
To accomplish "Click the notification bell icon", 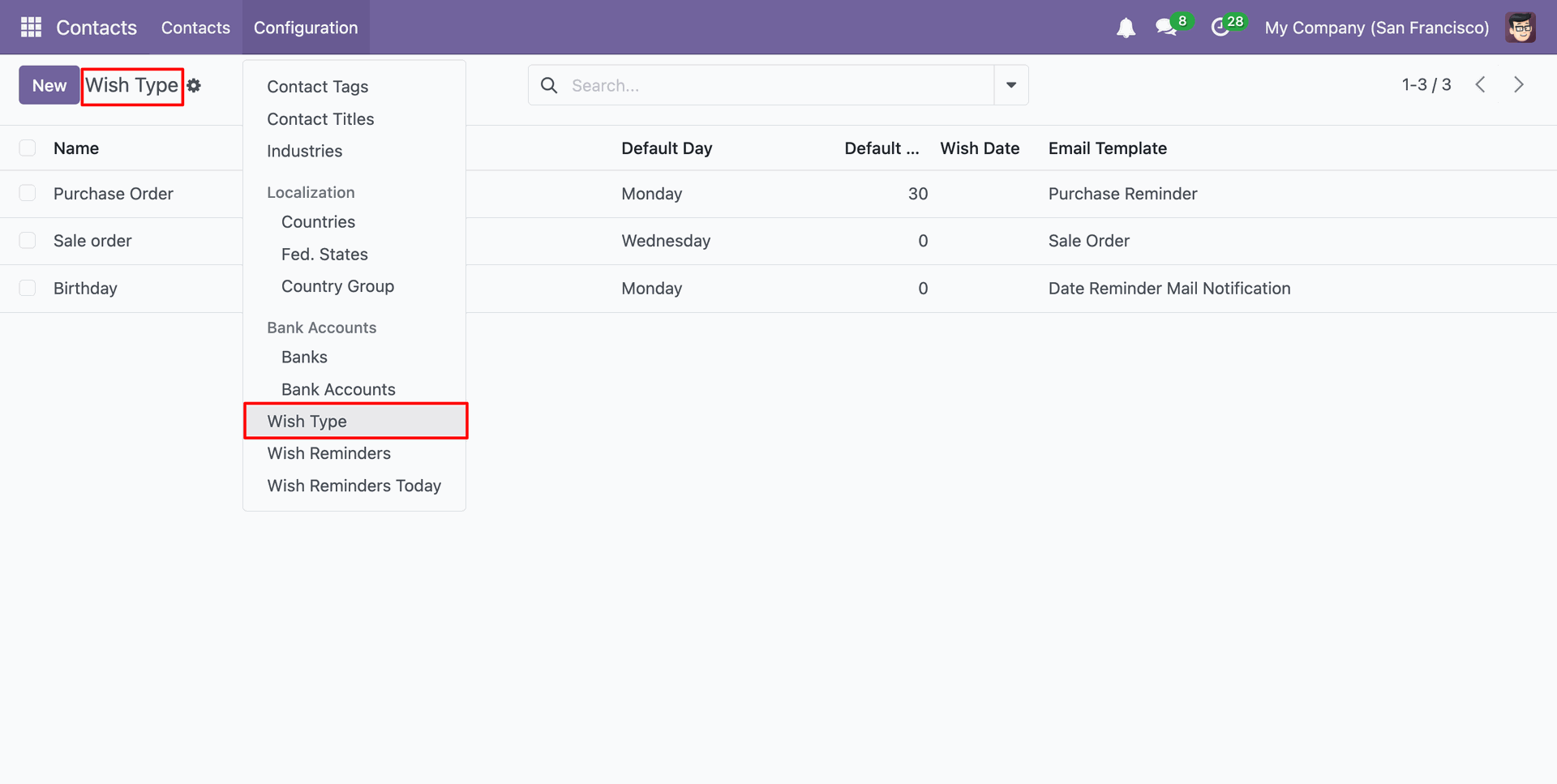I will click(x=1126, y=28).
